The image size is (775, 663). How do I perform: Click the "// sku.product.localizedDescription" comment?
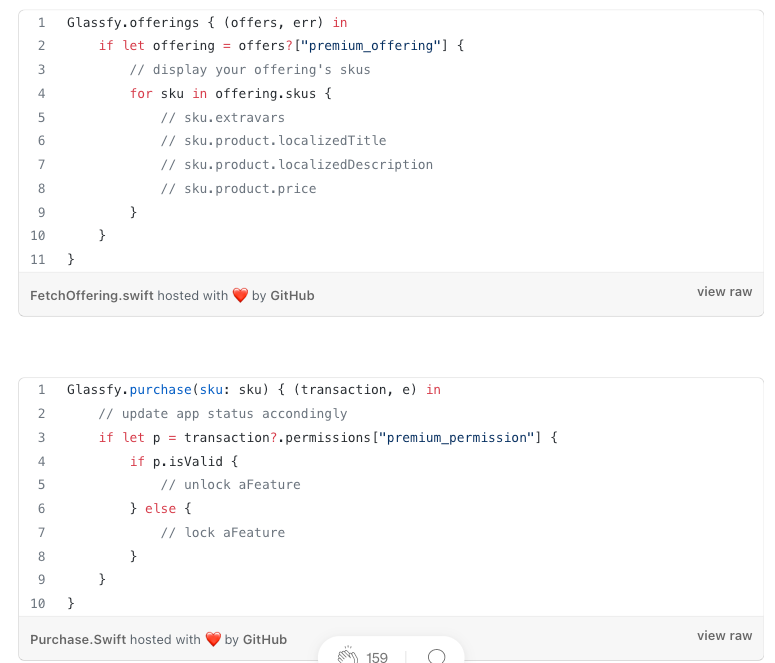coord(297,165)
